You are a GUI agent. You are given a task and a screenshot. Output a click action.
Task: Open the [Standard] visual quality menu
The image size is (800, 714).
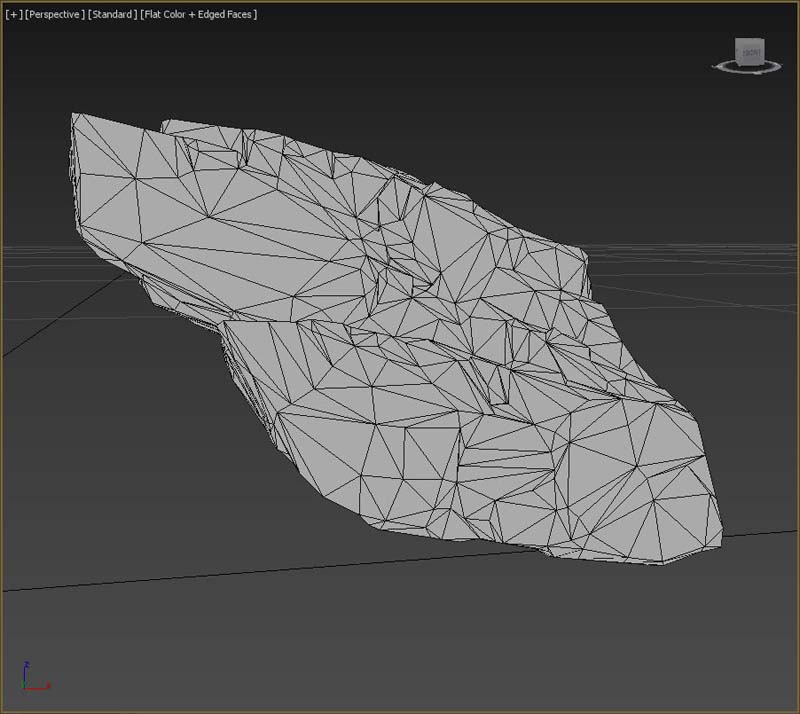point(112,15)
